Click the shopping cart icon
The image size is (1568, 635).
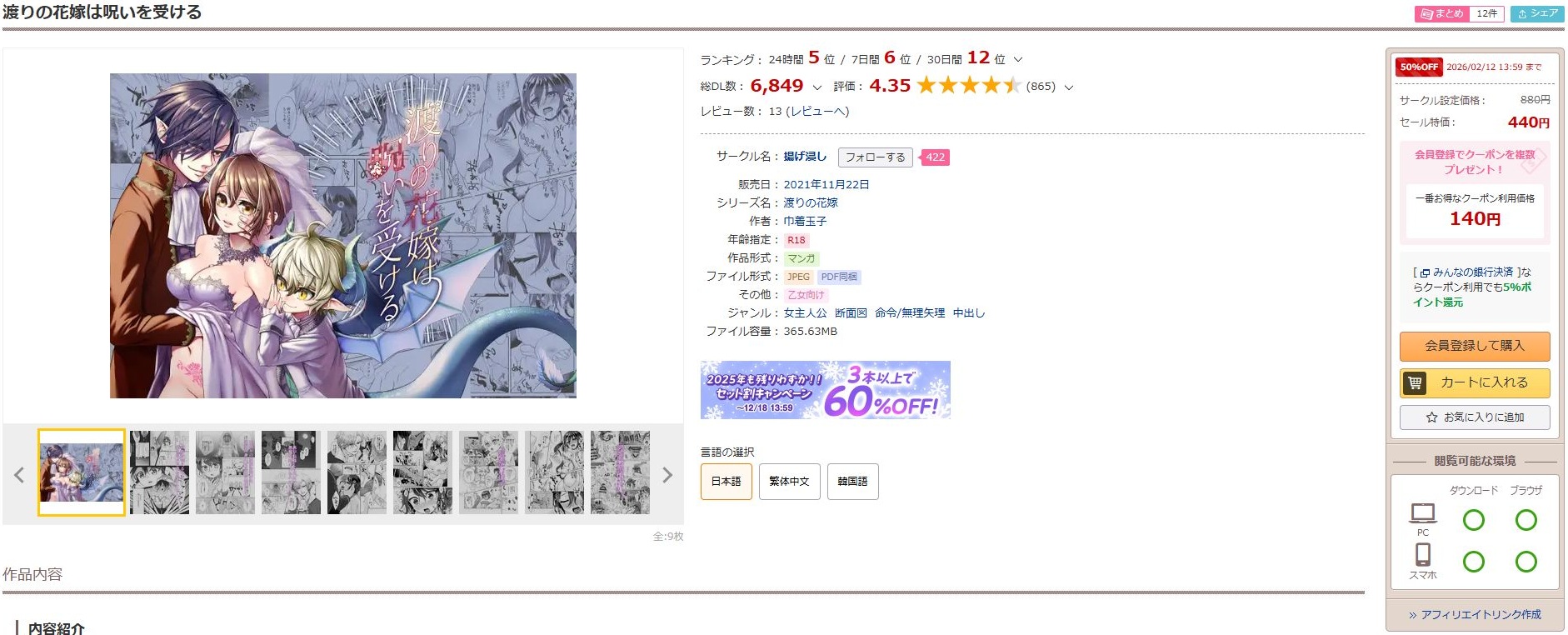point(1415,383)
